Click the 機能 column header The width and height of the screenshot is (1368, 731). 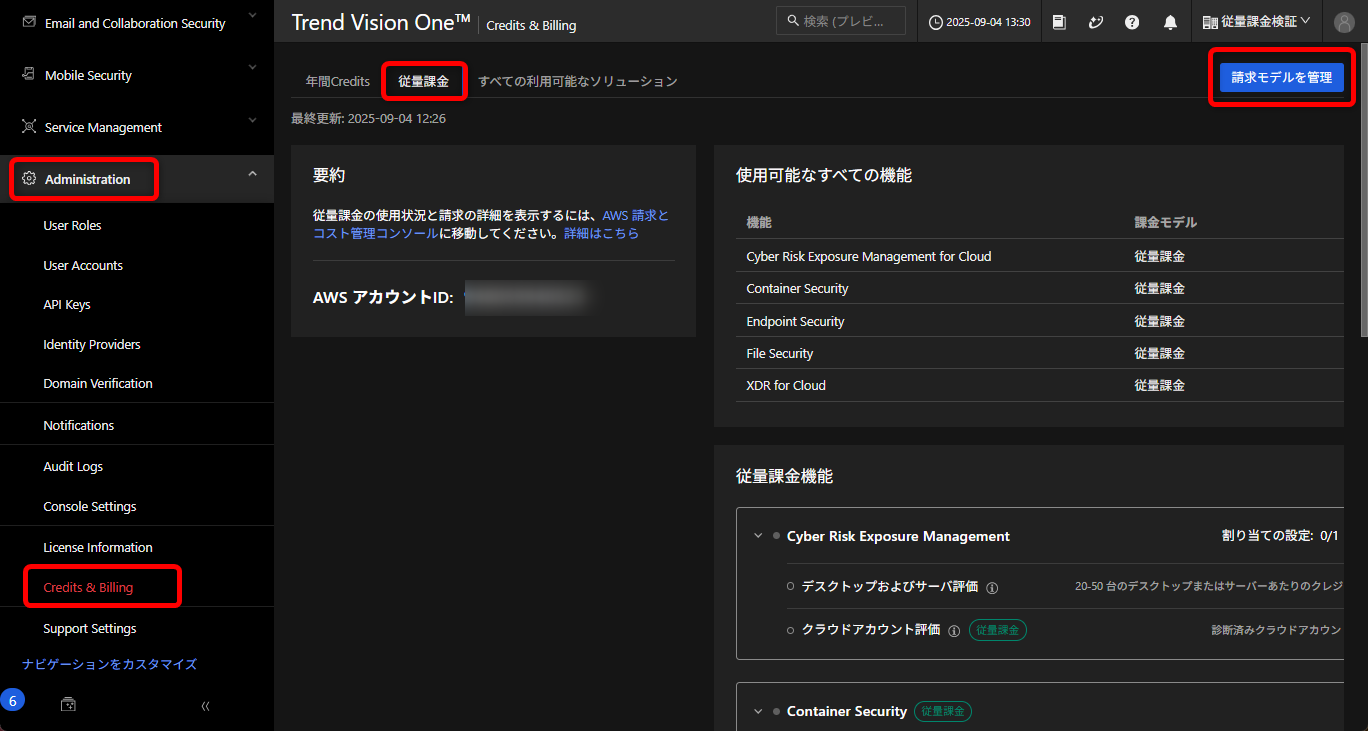pos(759,222)
